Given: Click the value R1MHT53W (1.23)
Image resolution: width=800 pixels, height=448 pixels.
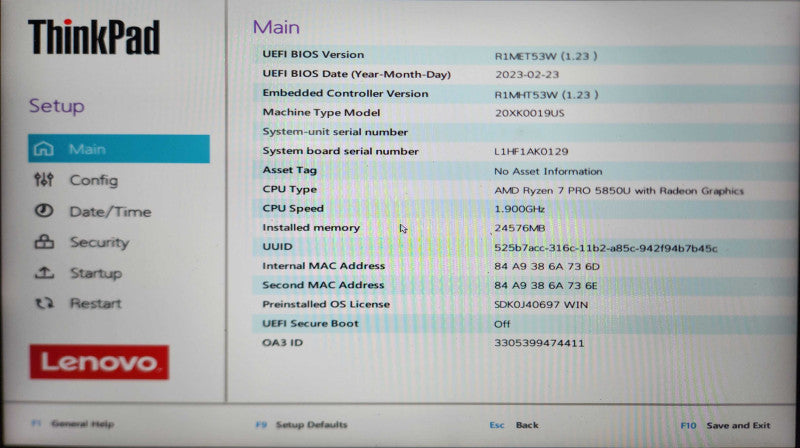Looking at the screenshot, I should point(546,95).
